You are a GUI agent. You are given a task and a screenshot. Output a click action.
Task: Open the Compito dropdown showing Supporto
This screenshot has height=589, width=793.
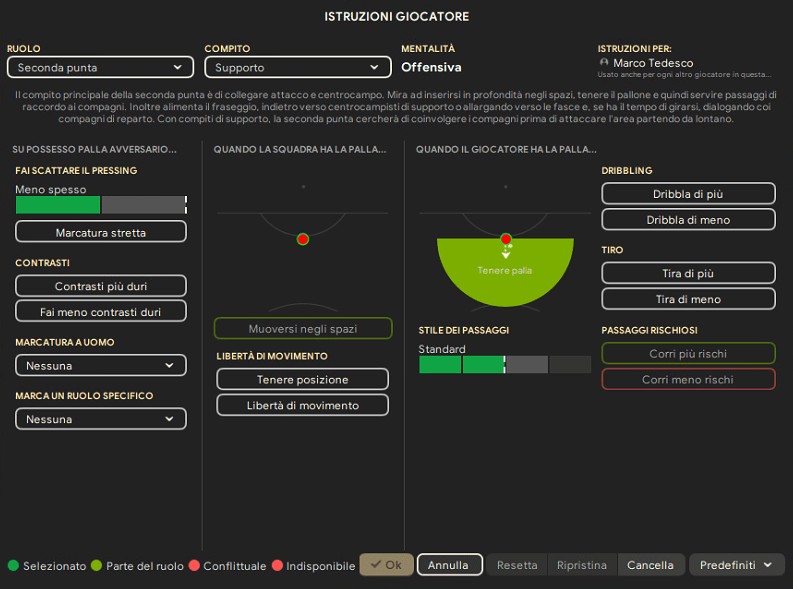point(297,67)
